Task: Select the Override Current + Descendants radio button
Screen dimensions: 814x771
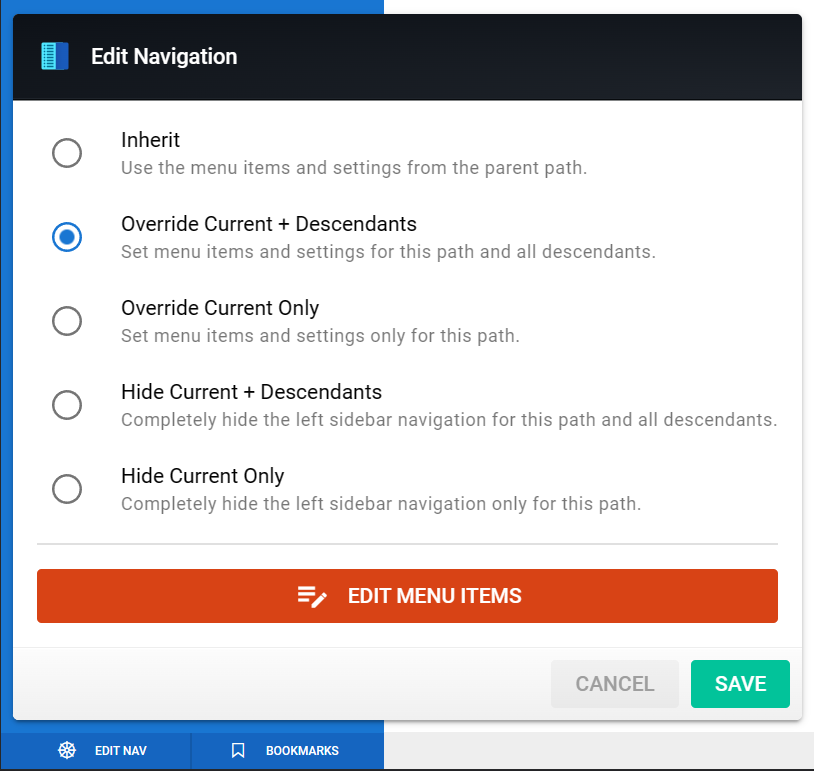Action: 67,237
